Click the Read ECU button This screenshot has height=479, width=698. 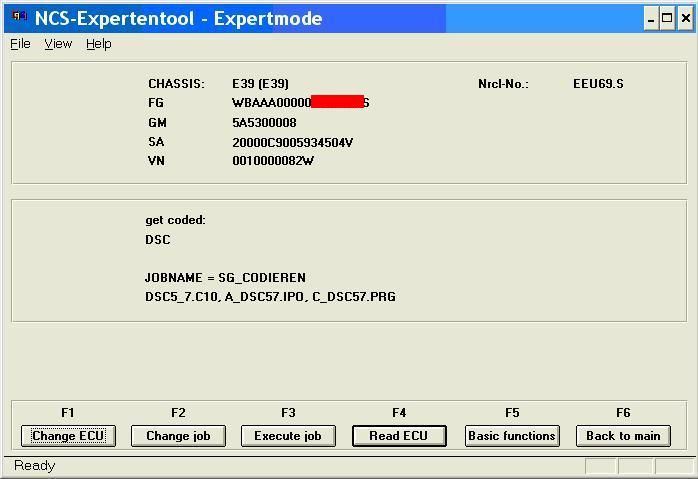tap(399, 436)
